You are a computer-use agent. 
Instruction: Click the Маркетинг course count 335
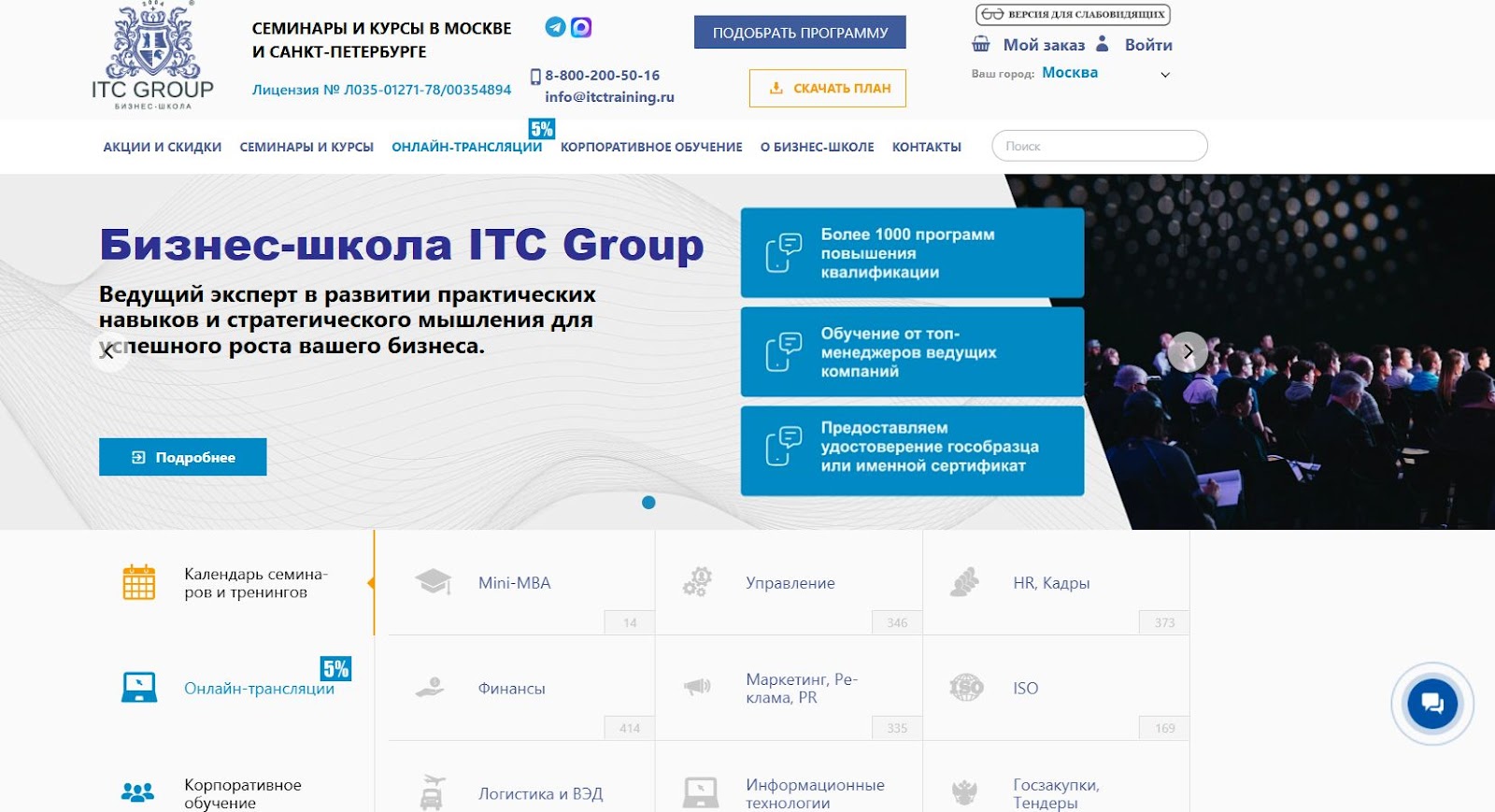897,728
